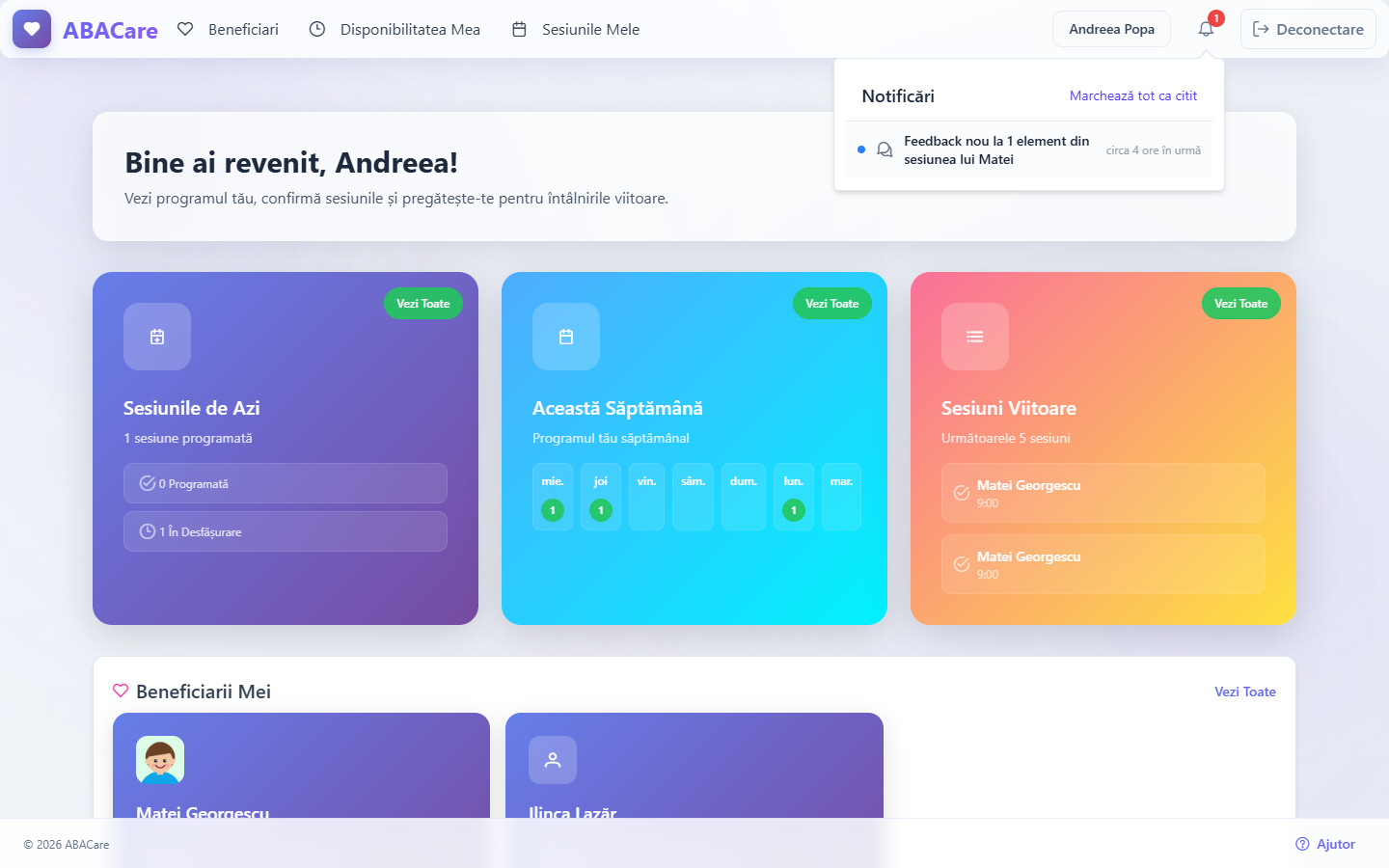
Task: Click the Deconectare button
Action: point(1308,29)
